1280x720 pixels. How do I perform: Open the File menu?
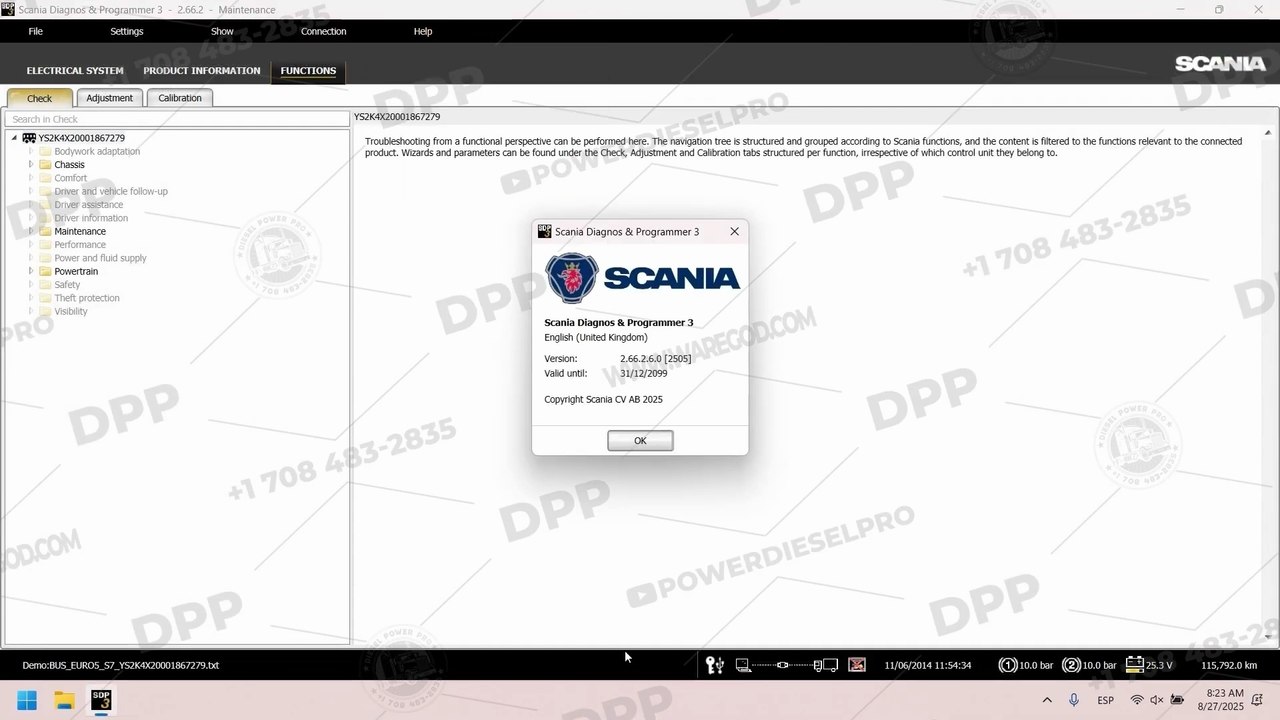pos(36,31)
